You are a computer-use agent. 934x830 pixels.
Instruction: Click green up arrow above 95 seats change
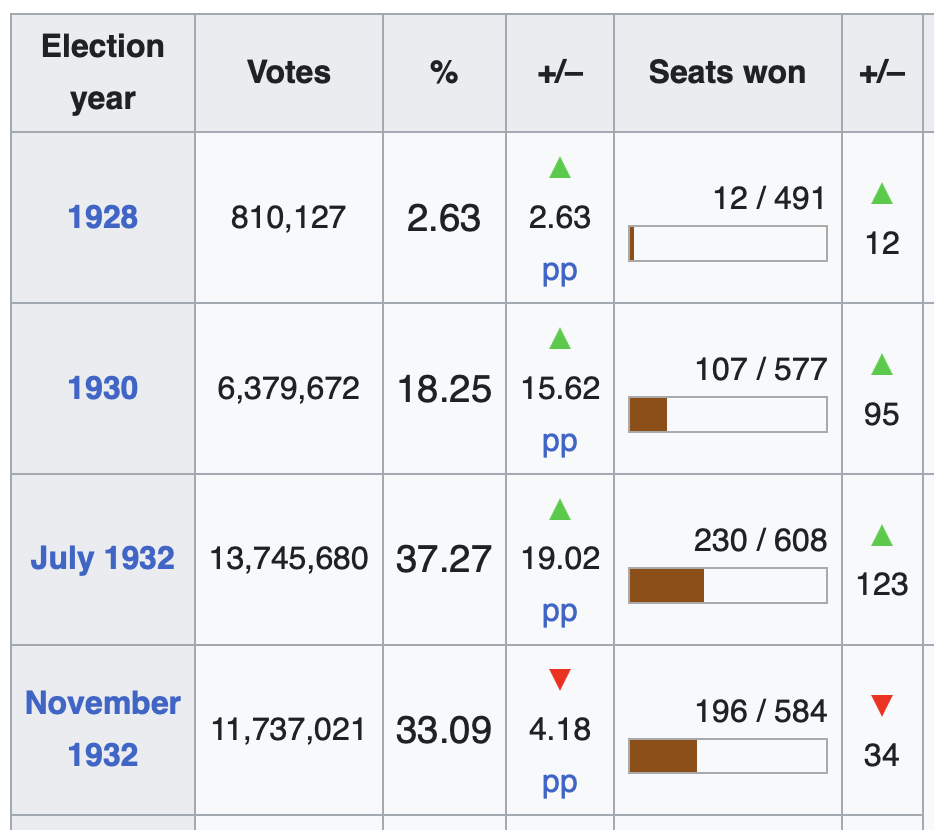(881, 365)
